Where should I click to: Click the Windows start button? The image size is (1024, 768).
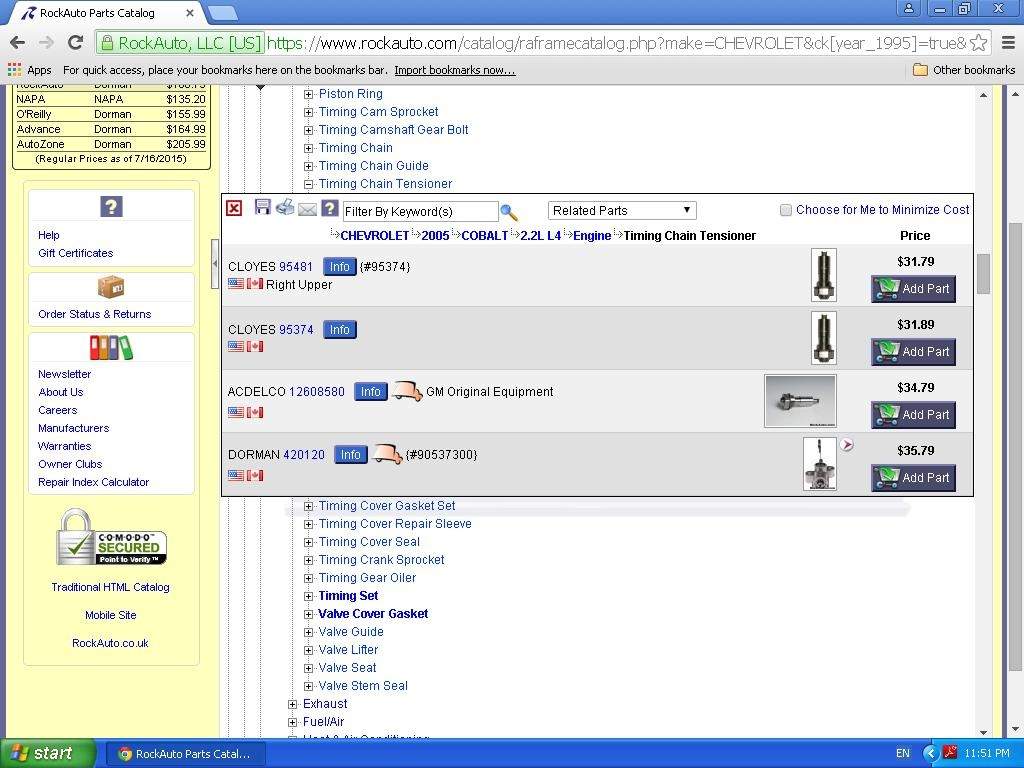click(x=48, y=753)
